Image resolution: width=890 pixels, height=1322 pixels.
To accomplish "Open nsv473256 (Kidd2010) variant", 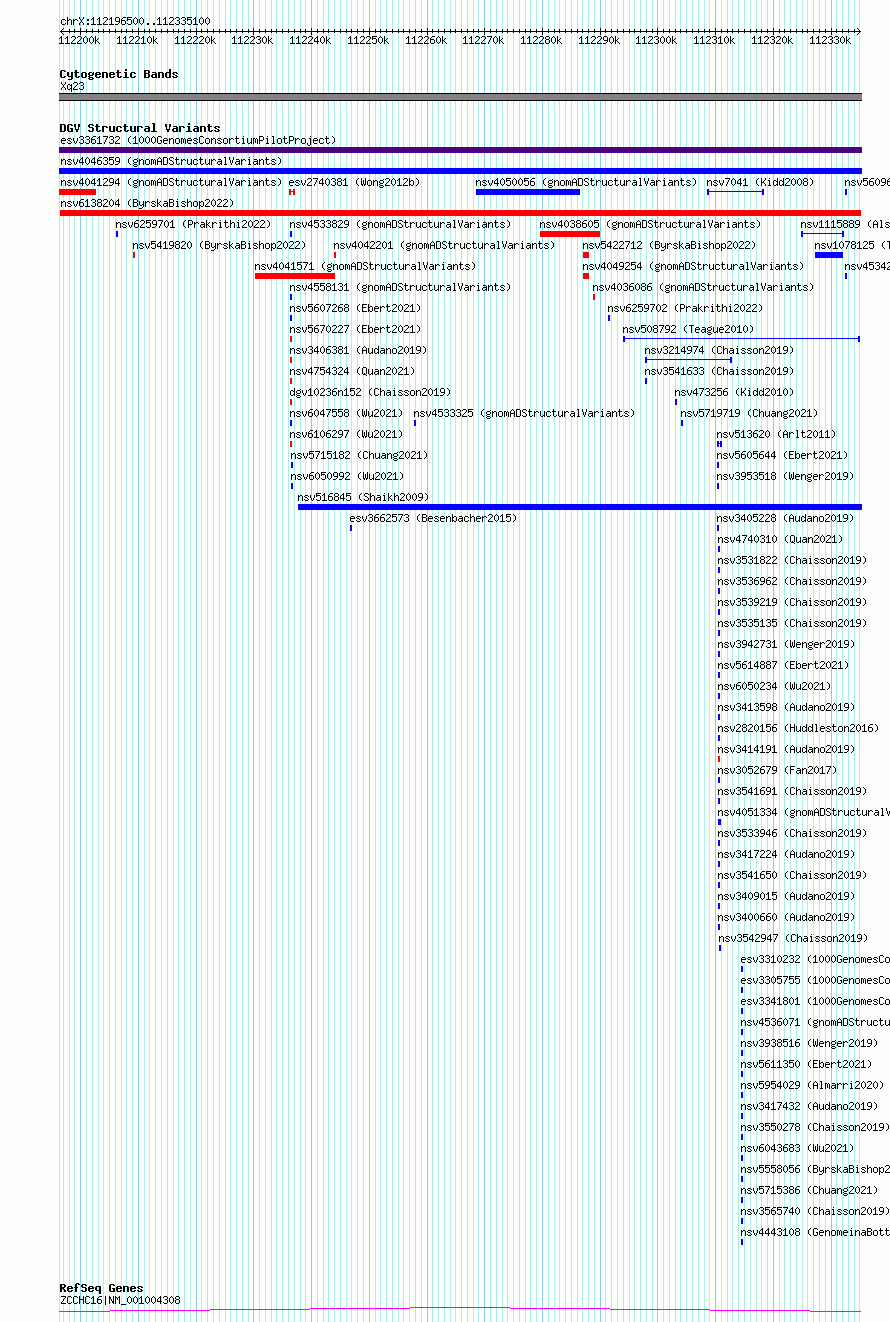I will pyautogui.click(x=734, y=393).
